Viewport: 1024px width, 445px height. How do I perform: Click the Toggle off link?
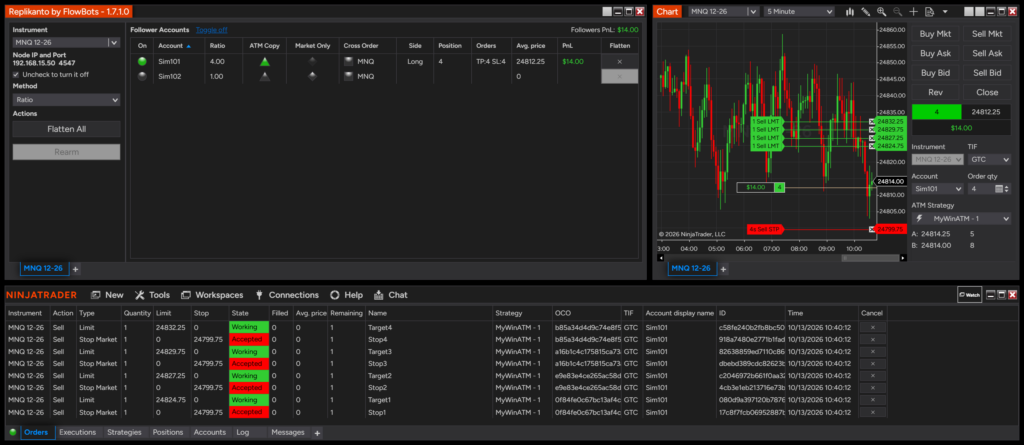pyautogui.click(x=212, y=30)
